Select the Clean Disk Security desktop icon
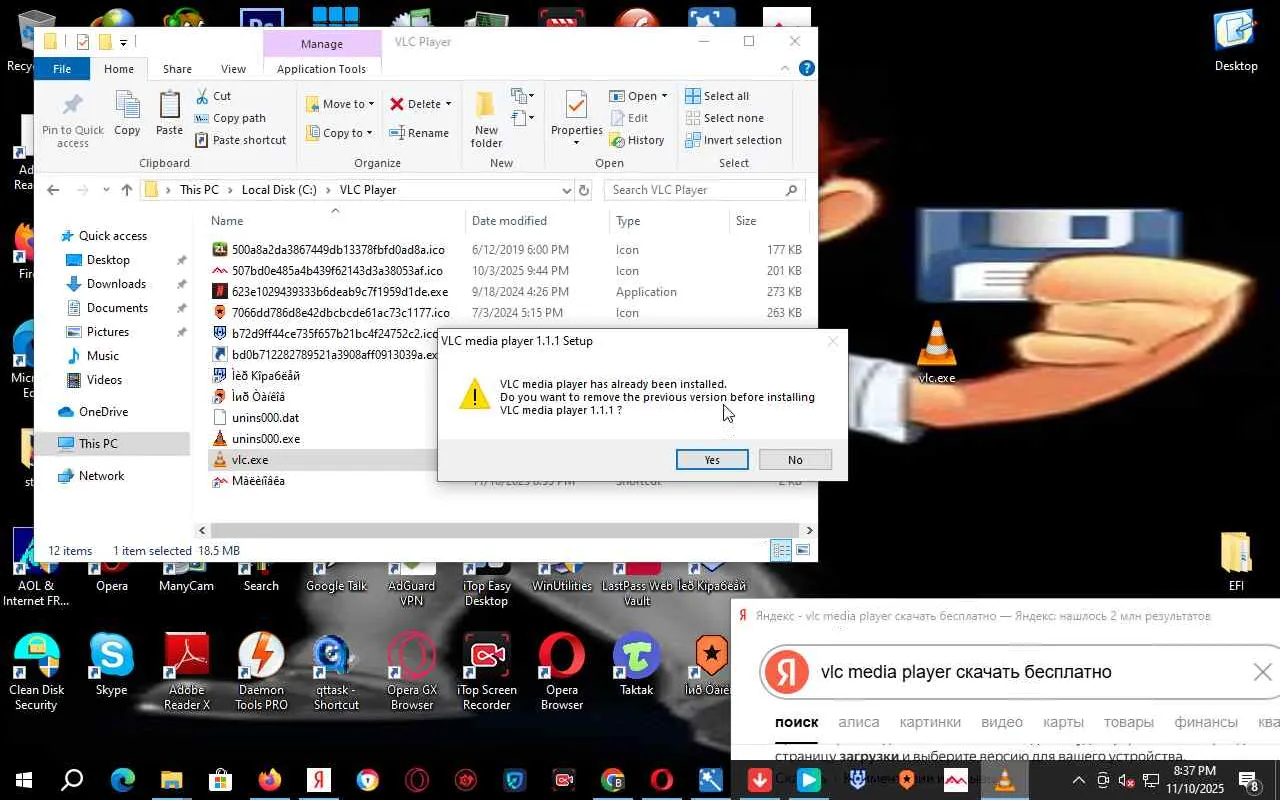 pos(36,671)
